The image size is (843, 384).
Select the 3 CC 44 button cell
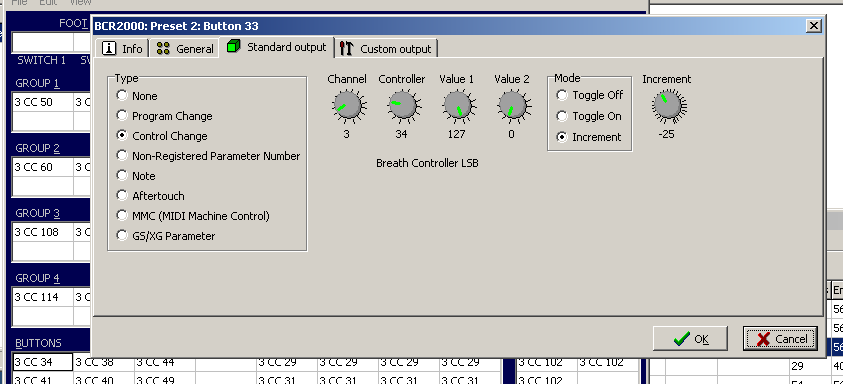(x=165, y=362)
